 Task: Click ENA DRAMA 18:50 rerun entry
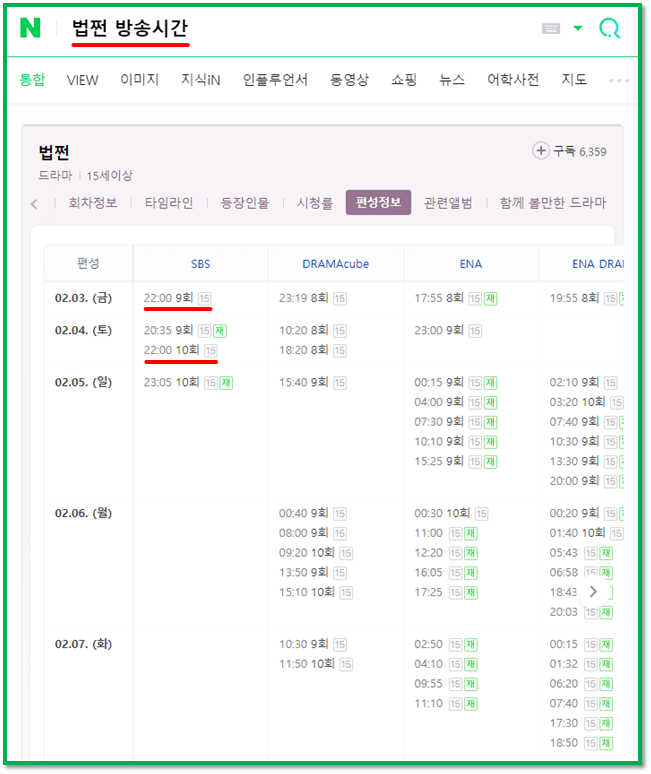tap(581, 743)
